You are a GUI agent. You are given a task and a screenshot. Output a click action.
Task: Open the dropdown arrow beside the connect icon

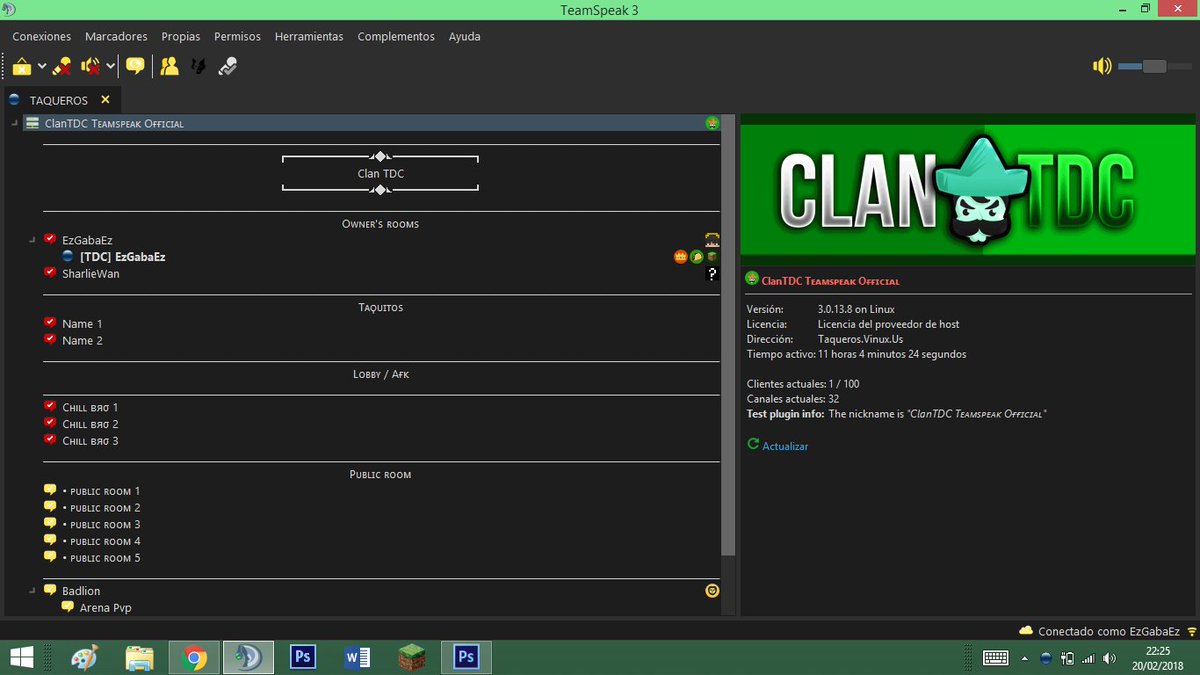42,66
